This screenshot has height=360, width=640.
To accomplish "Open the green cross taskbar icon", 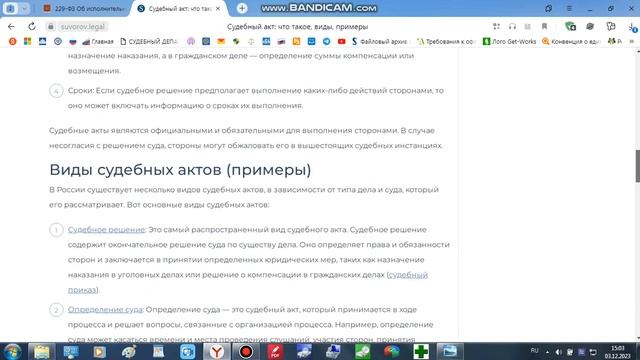I will click(x=421, y=351).
